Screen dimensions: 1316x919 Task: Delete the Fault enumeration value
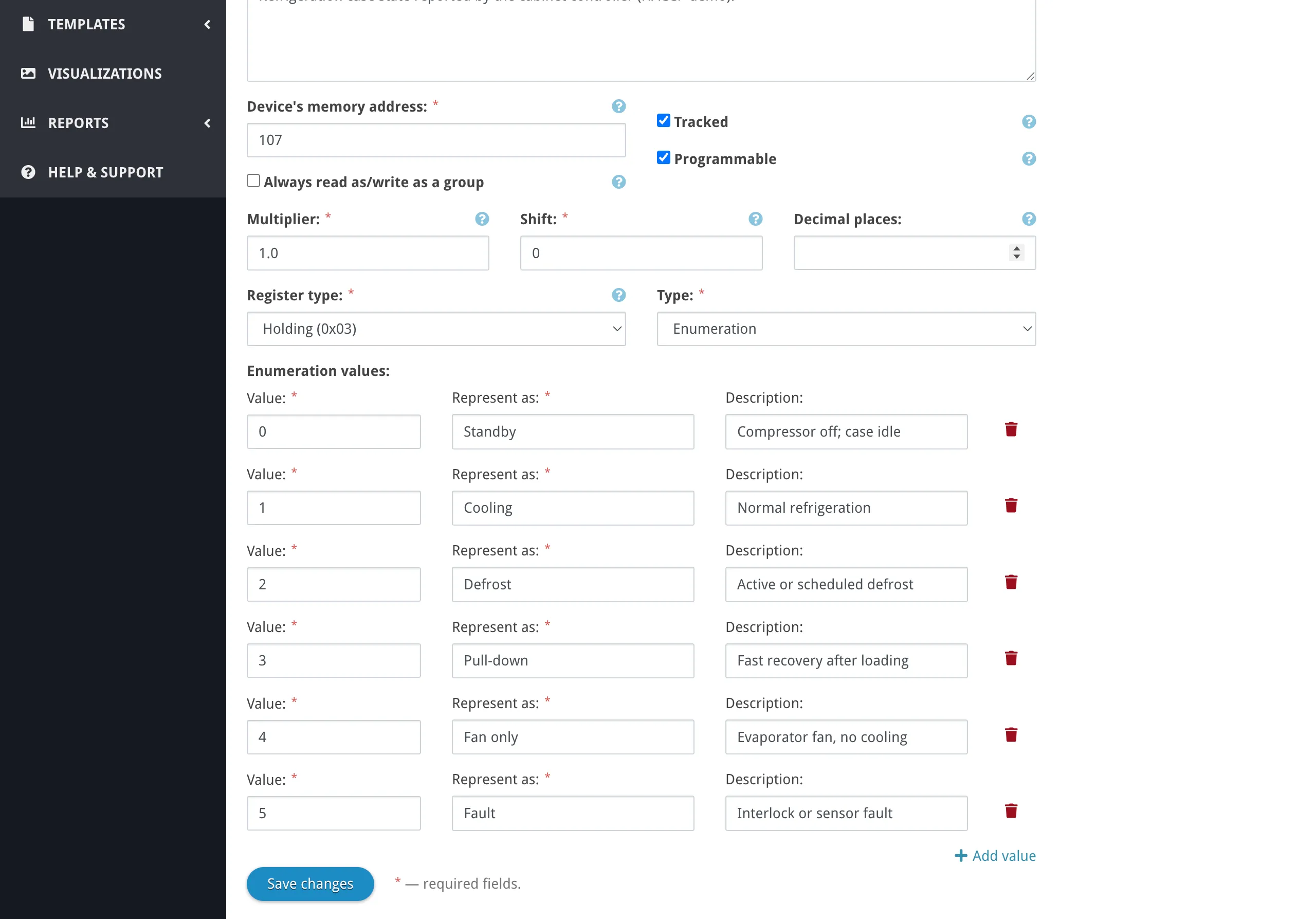click(1011, 811)
